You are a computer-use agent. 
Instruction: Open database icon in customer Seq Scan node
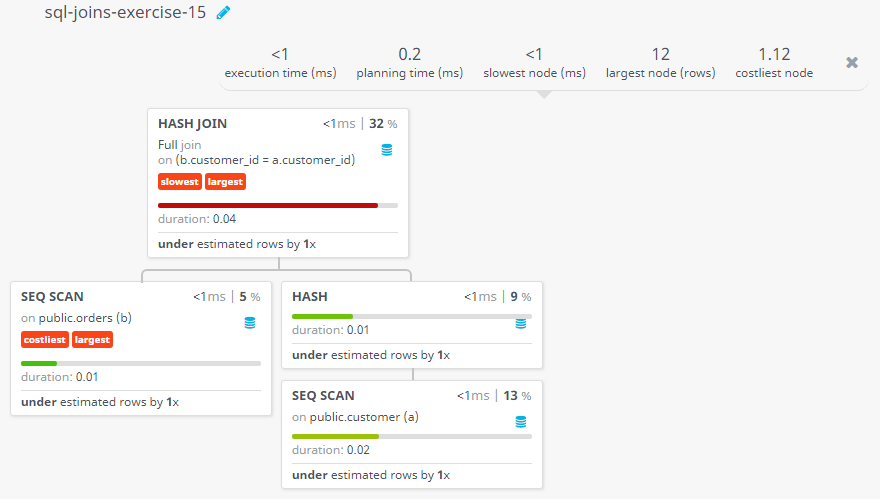click(x=521, y=422)
